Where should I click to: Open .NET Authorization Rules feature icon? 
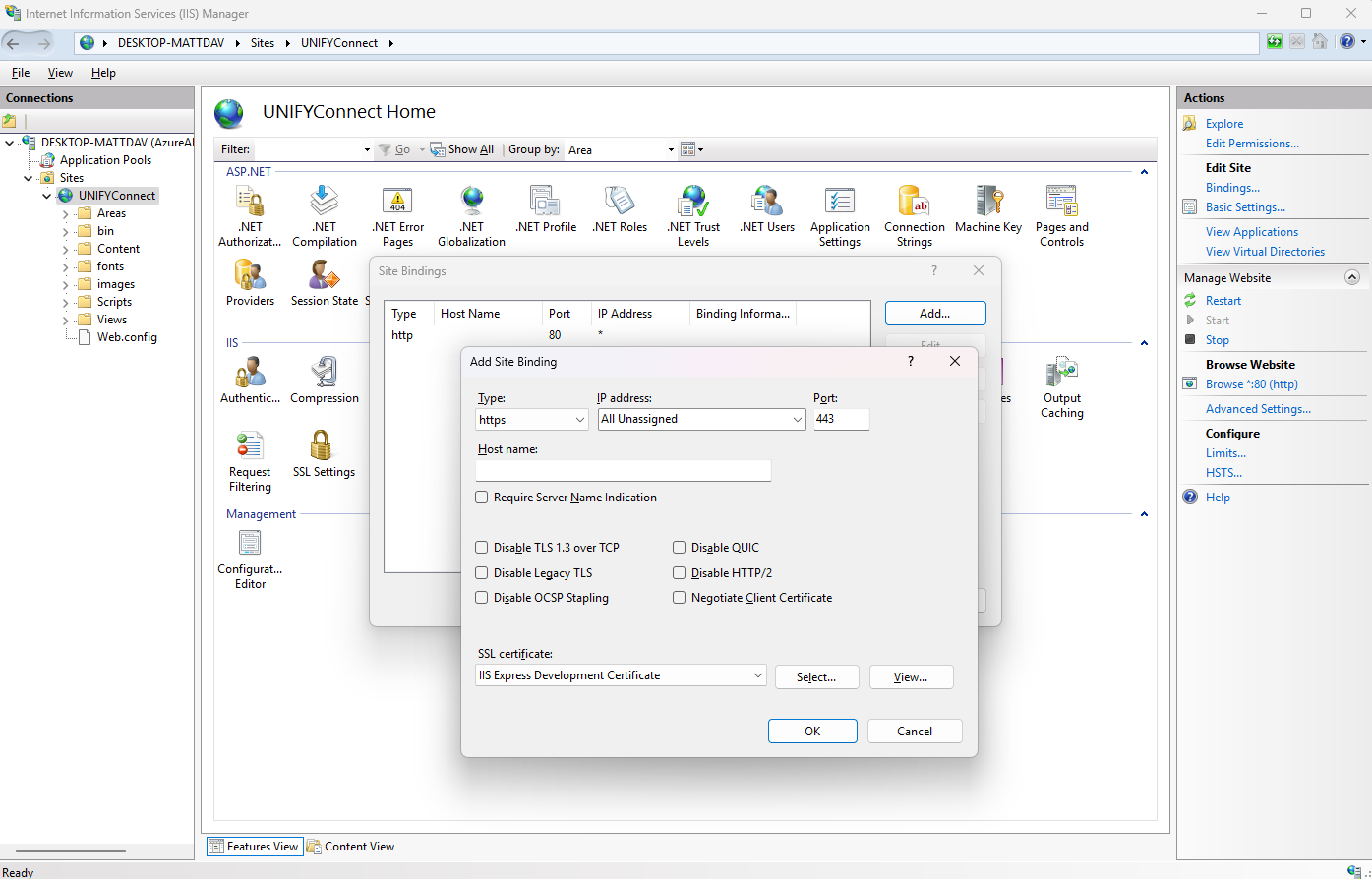coord(250,202)
